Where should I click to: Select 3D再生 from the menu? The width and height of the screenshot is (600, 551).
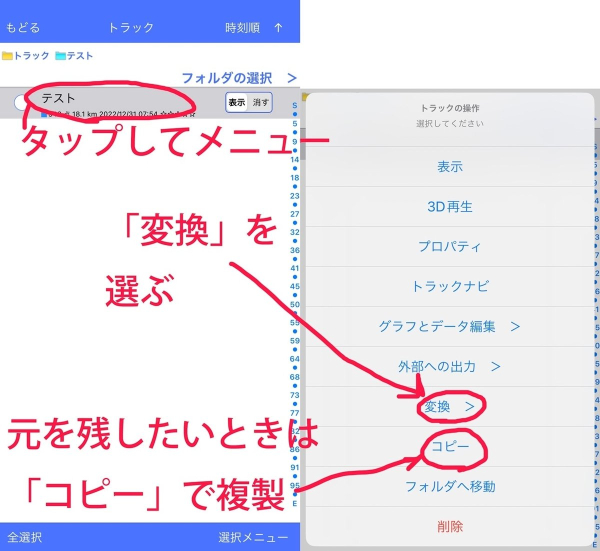449,207
